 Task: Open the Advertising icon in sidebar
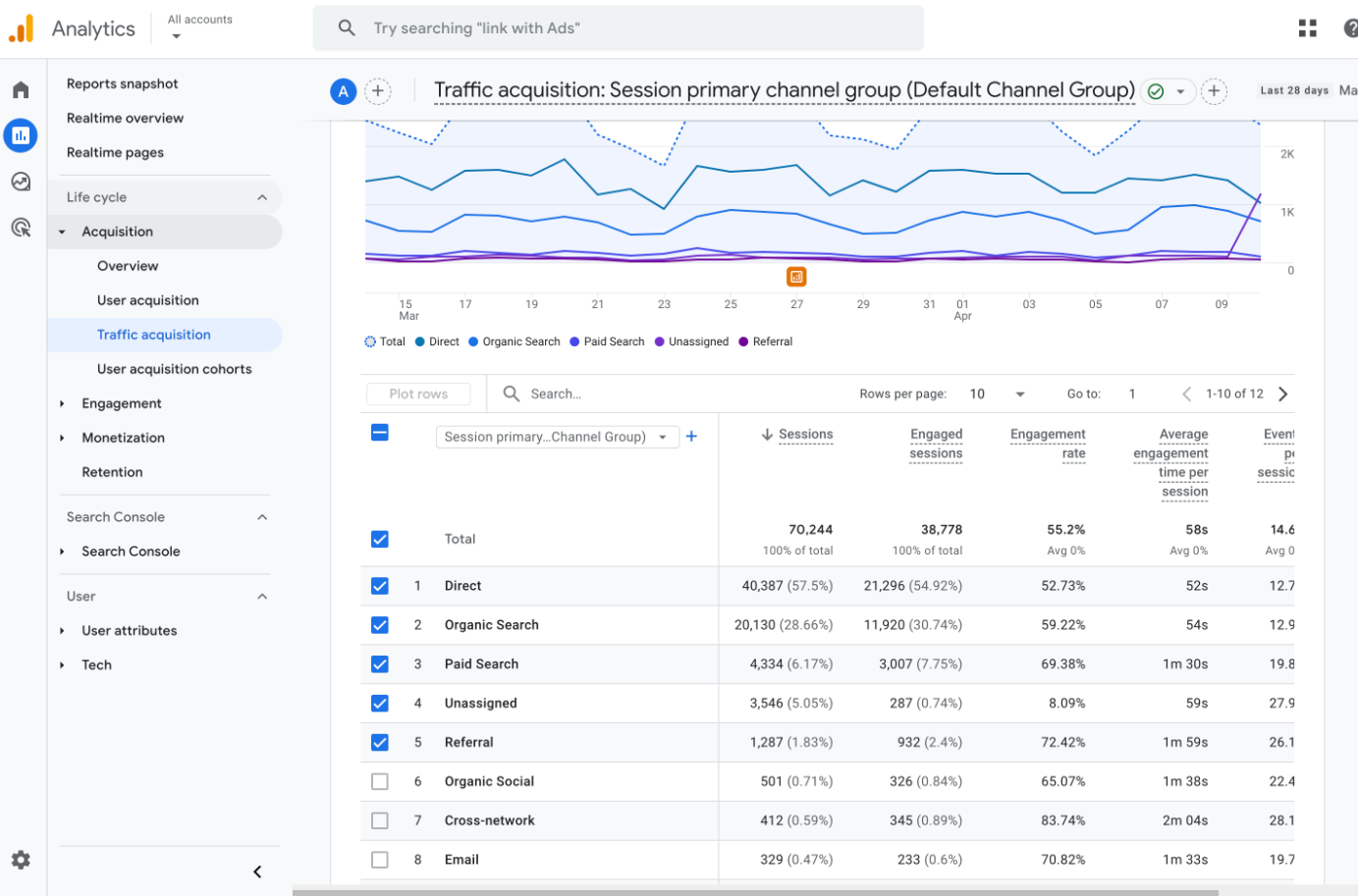coord(21,228)
